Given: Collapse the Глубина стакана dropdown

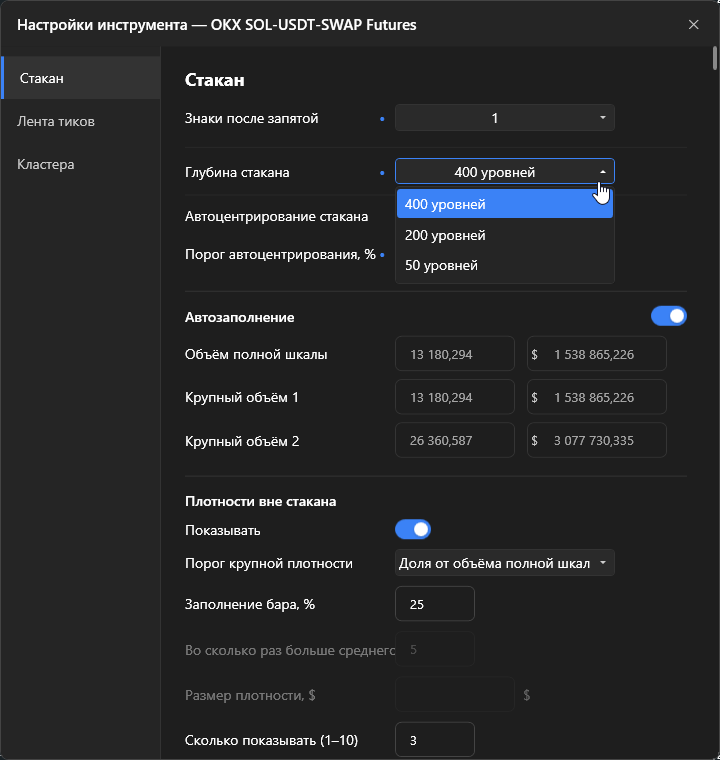Looking at the screenshot, I should point(505,172).
